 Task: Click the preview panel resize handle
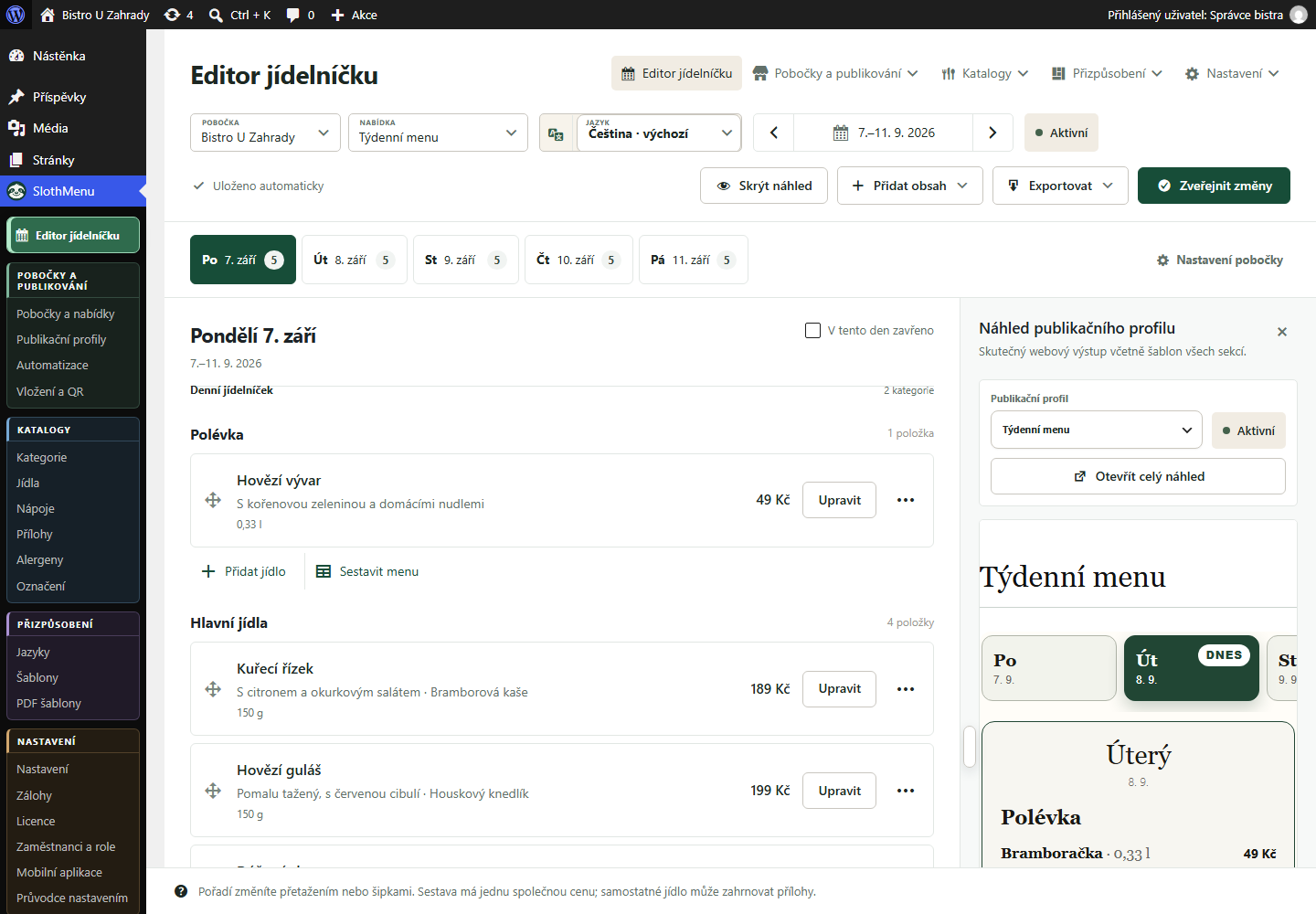(x=970, y=747)
